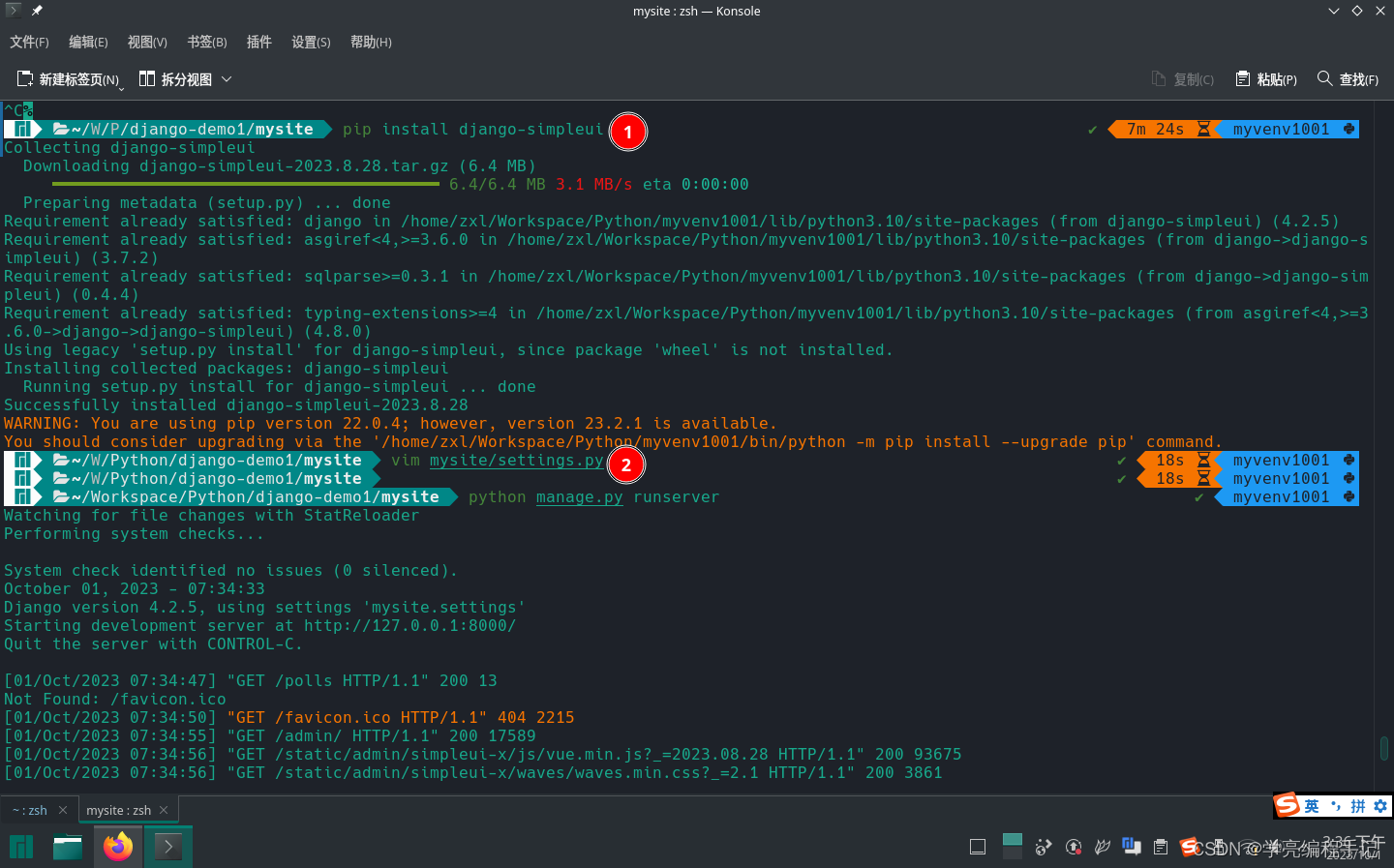Viewport: 1394px width, 868px height.
Task: Click the 'Collecting django-simpleui' output line
Action: [x=129, y=148]
